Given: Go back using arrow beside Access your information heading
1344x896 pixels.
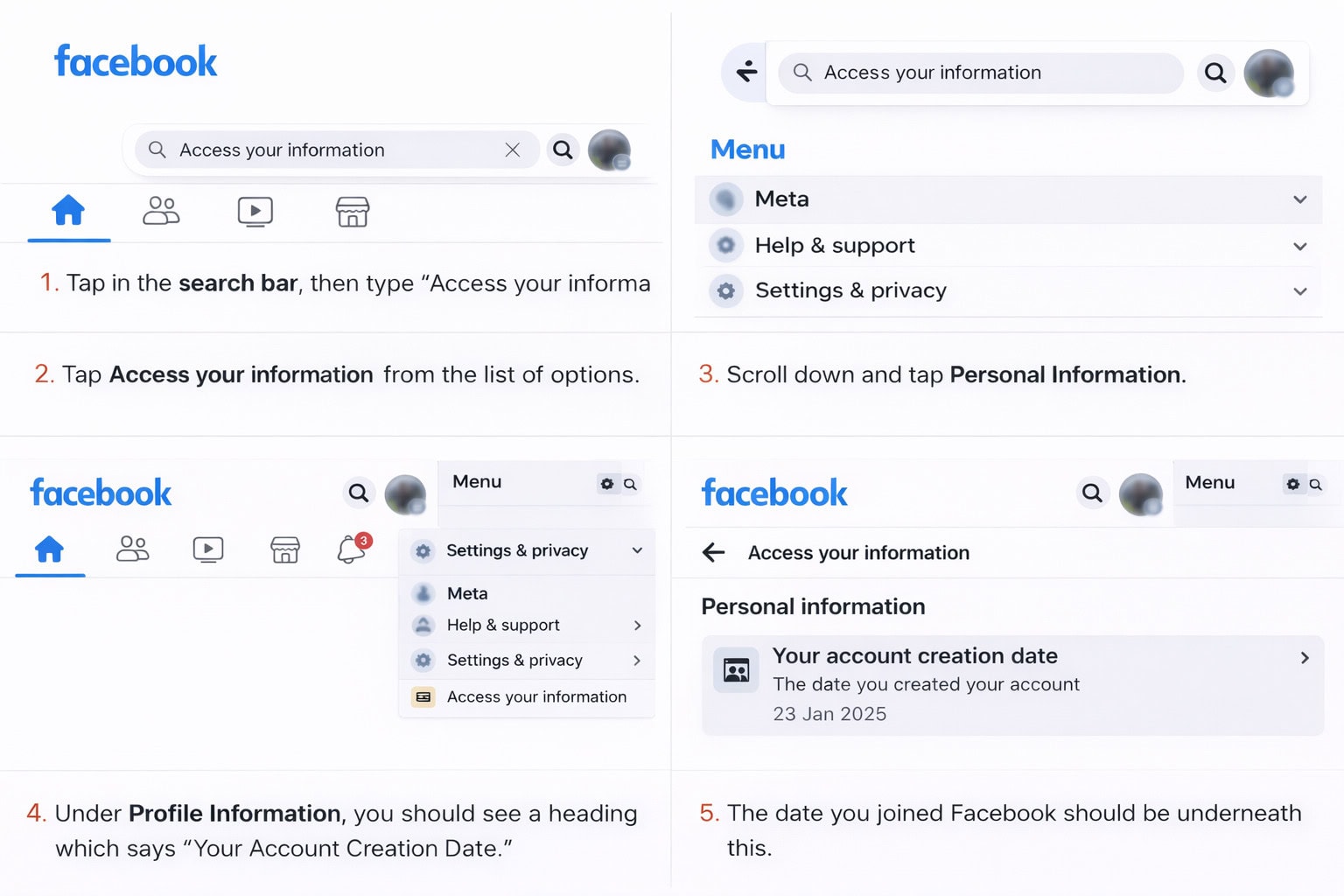Looking at the screenshot, I should pos(714,552).
